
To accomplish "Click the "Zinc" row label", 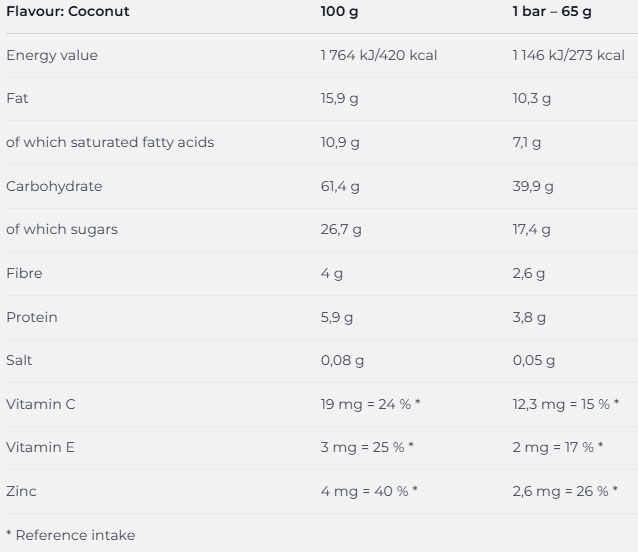I will (x=21, y=491).
